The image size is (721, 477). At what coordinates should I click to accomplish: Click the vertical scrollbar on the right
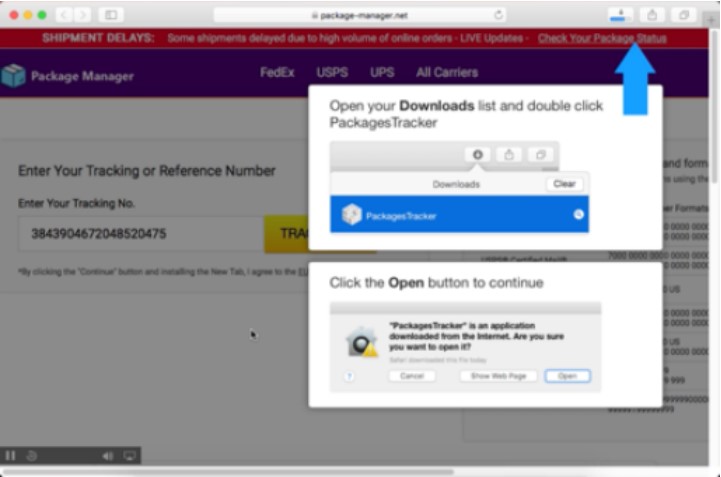[714, 106]
